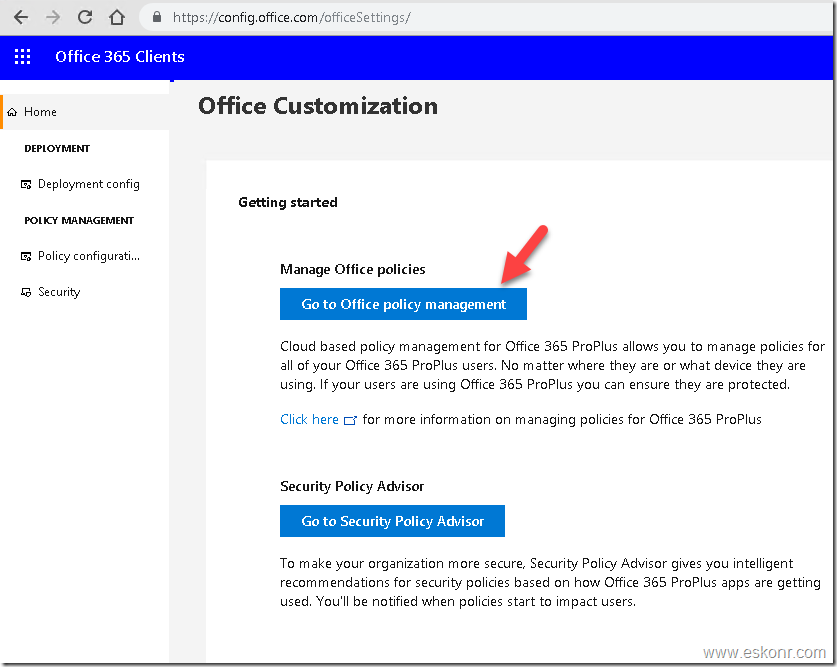Click the POLICY MANAGEMENT section heading
837x667 pixels.
(79, 220)
